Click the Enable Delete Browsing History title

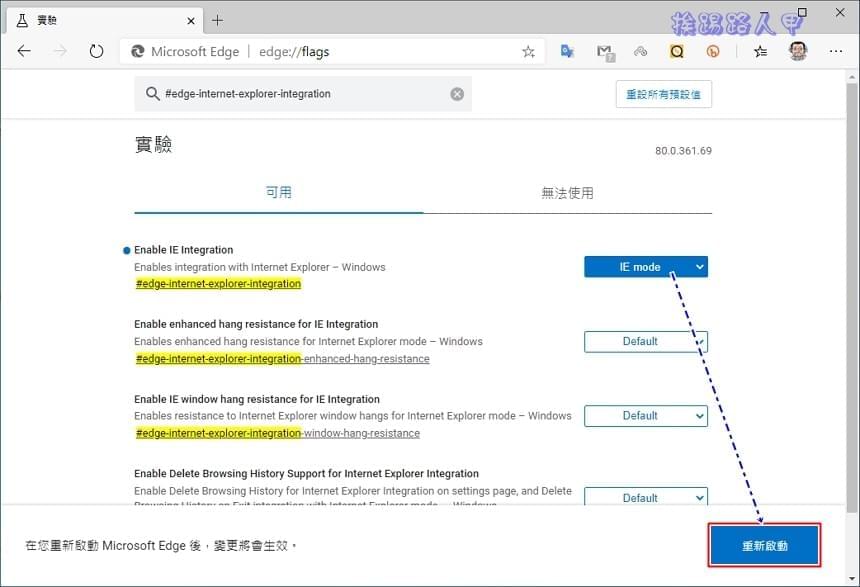306,473
